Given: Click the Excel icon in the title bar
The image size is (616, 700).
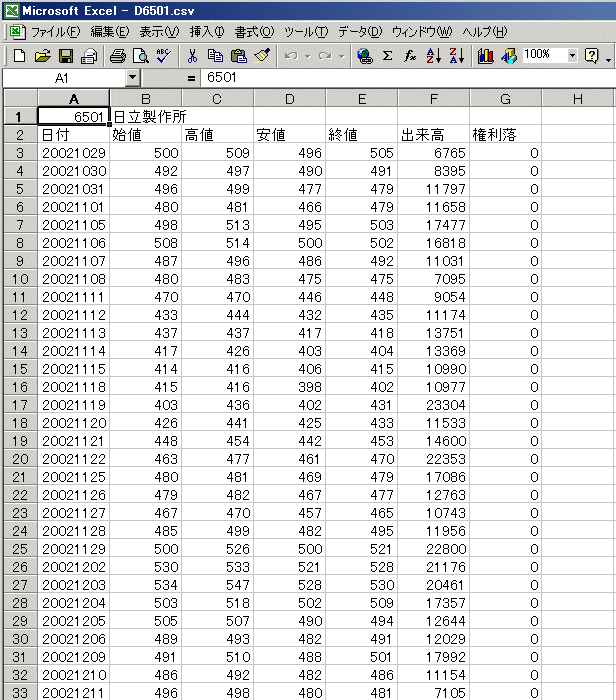Looking at the screenshot, I should pyautogui.click(x=11, y=11).
